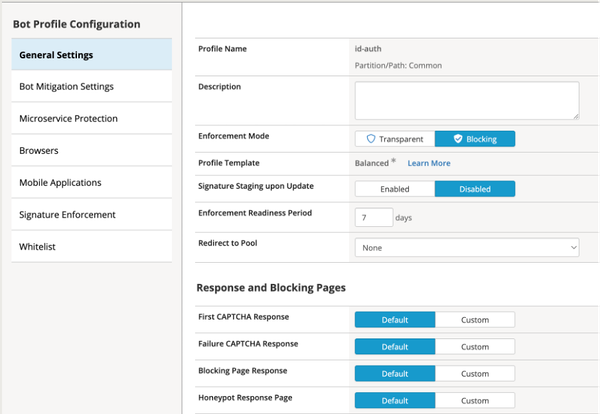Click the Transparent shield icon
This screenshot has height=414, width=600.
pos(369,139)
